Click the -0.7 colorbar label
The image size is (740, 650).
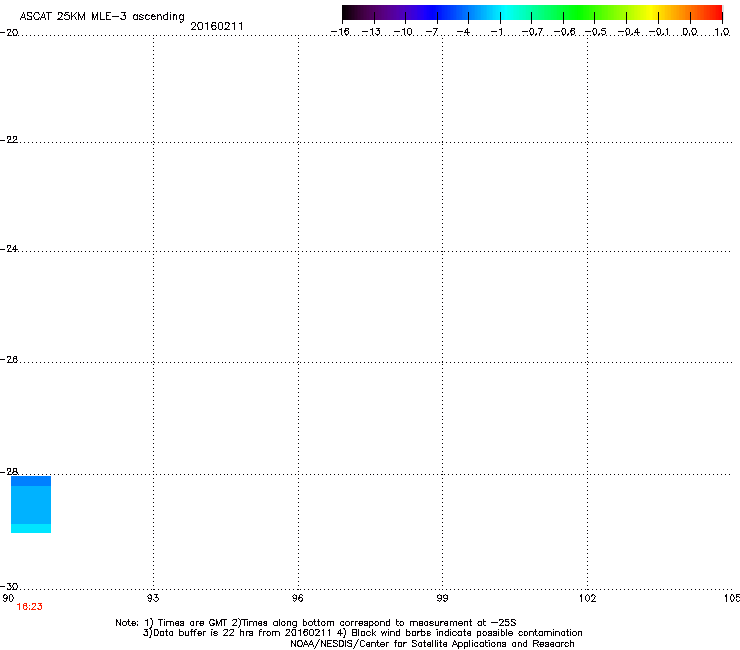point(532,32)
